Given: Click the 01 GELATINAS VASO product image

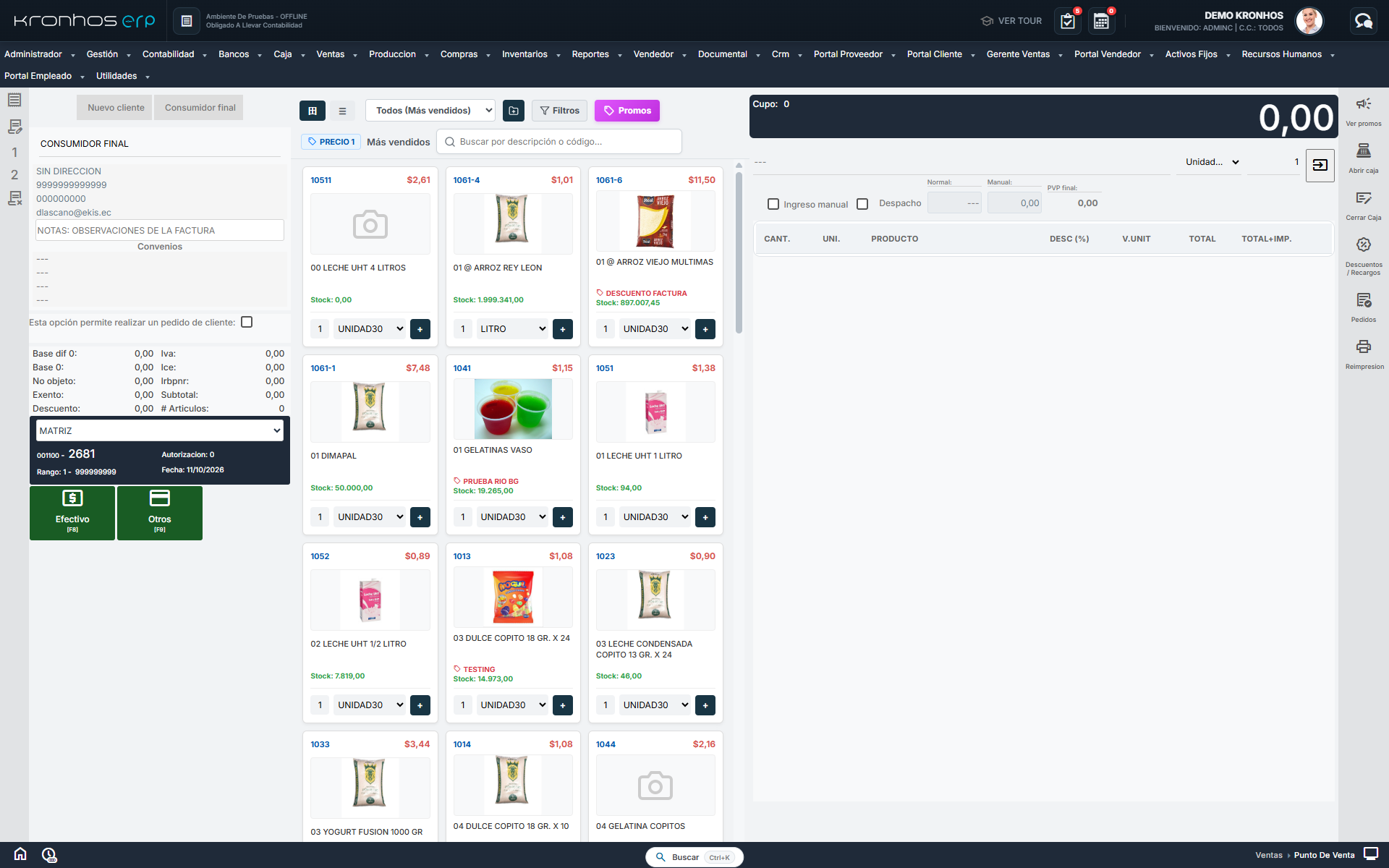Looking at the screenshot, I should click(512, 409).
